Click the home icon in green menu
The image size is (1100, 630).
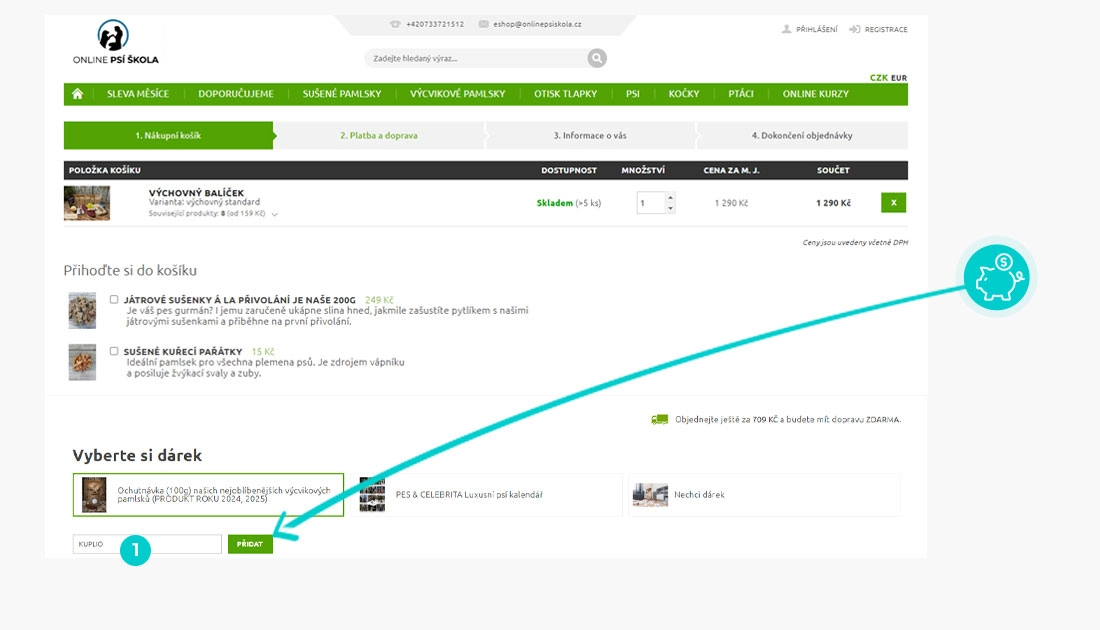point(77,94)
